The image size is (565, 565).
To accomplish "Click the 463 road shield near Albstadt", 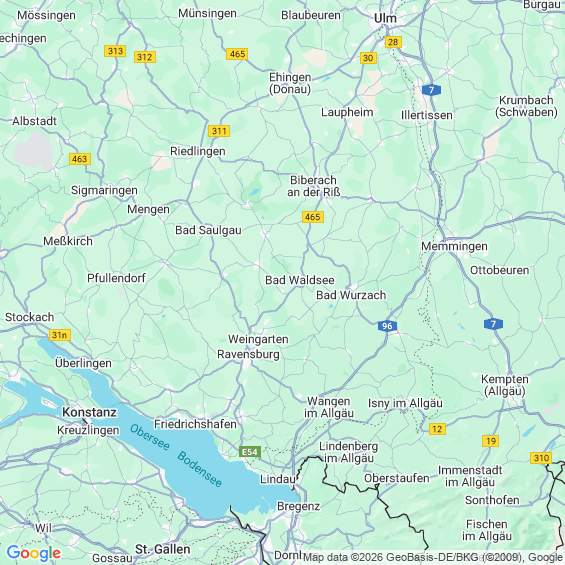I will tap(80, 159).
